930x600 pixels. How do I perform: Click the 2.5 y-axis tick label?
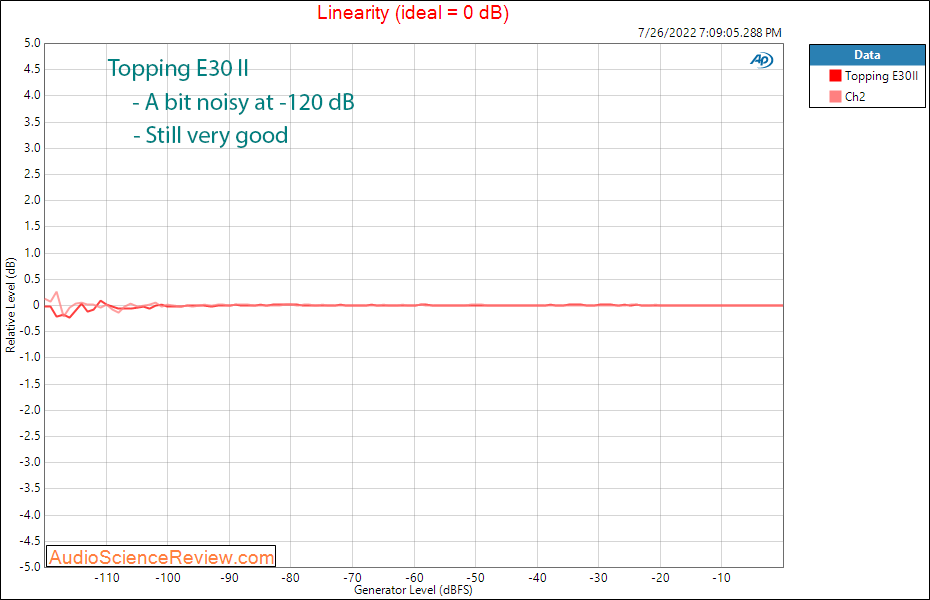(x=33, y=174)
